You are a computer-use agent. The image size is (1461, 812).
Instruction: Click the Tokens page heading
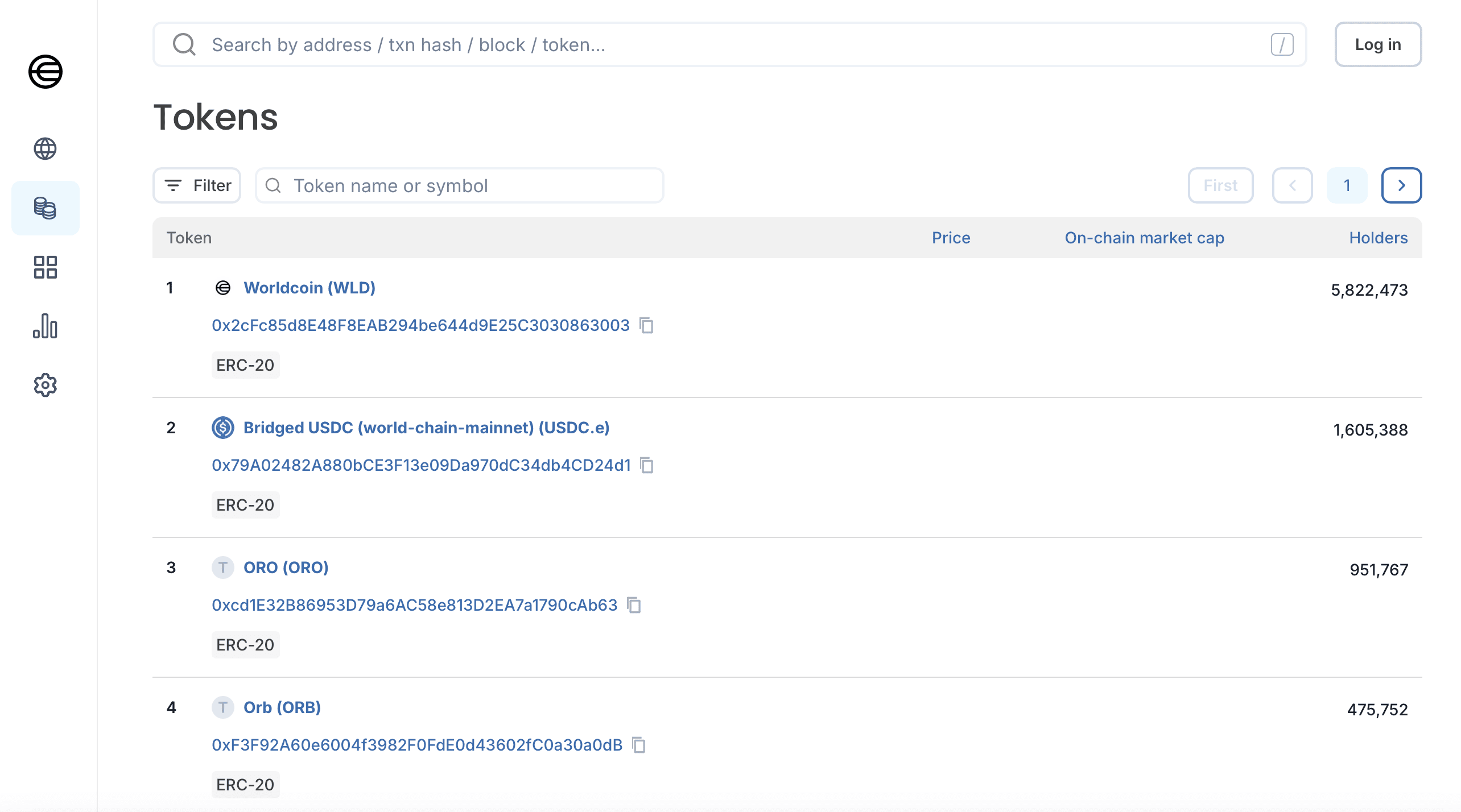click(216, 117)
